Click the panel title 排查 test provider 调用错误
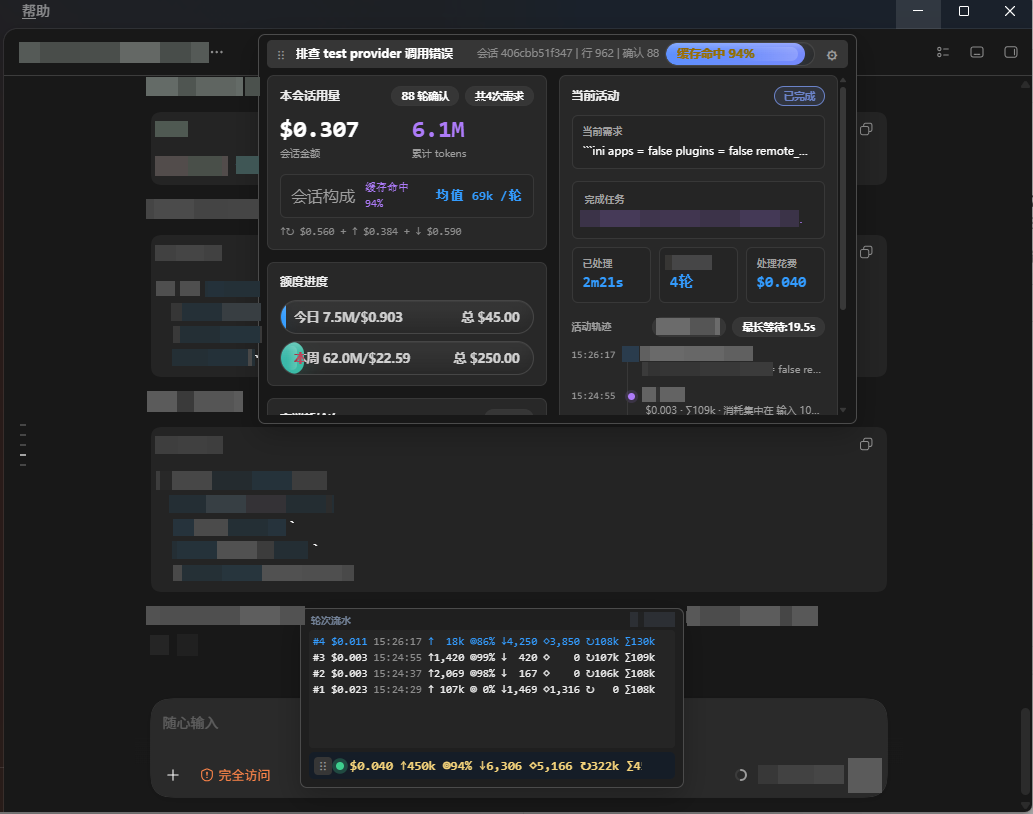Screen dimensions: 1033x814 374,54
